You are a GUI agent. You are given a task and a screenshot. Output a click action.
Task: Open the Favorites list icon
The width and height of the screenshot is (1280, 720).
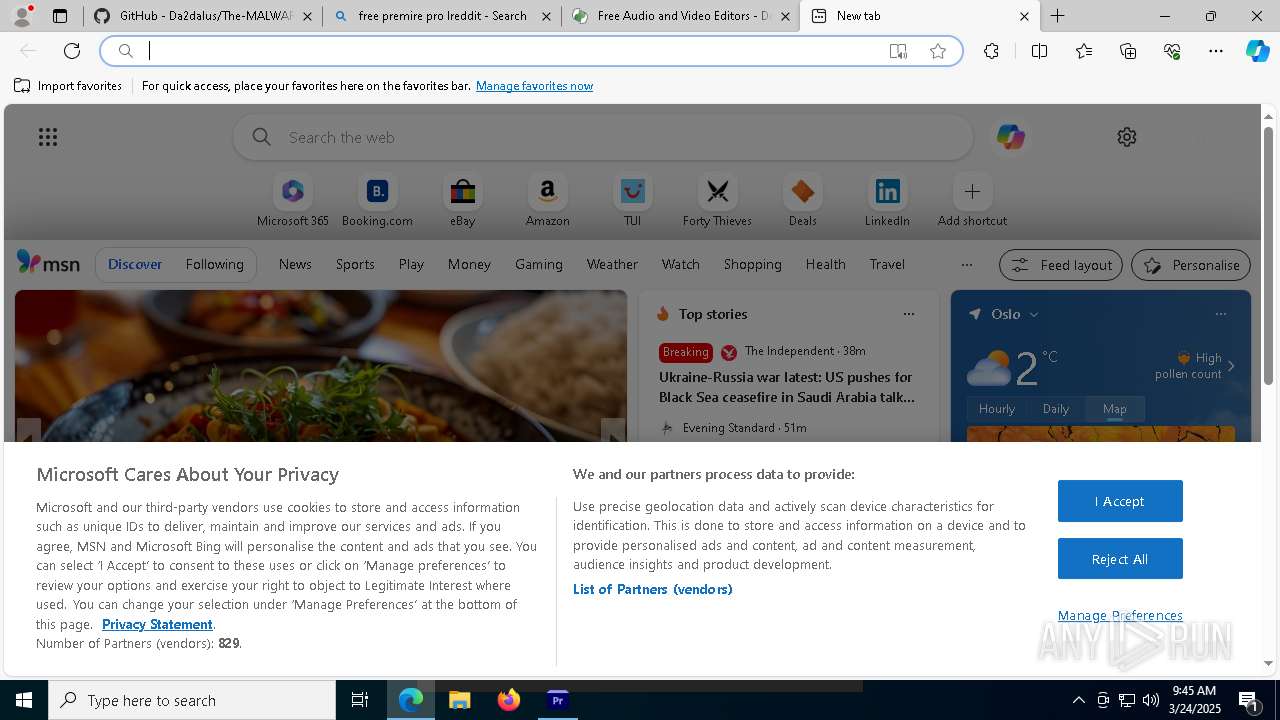pos(1084,51)
